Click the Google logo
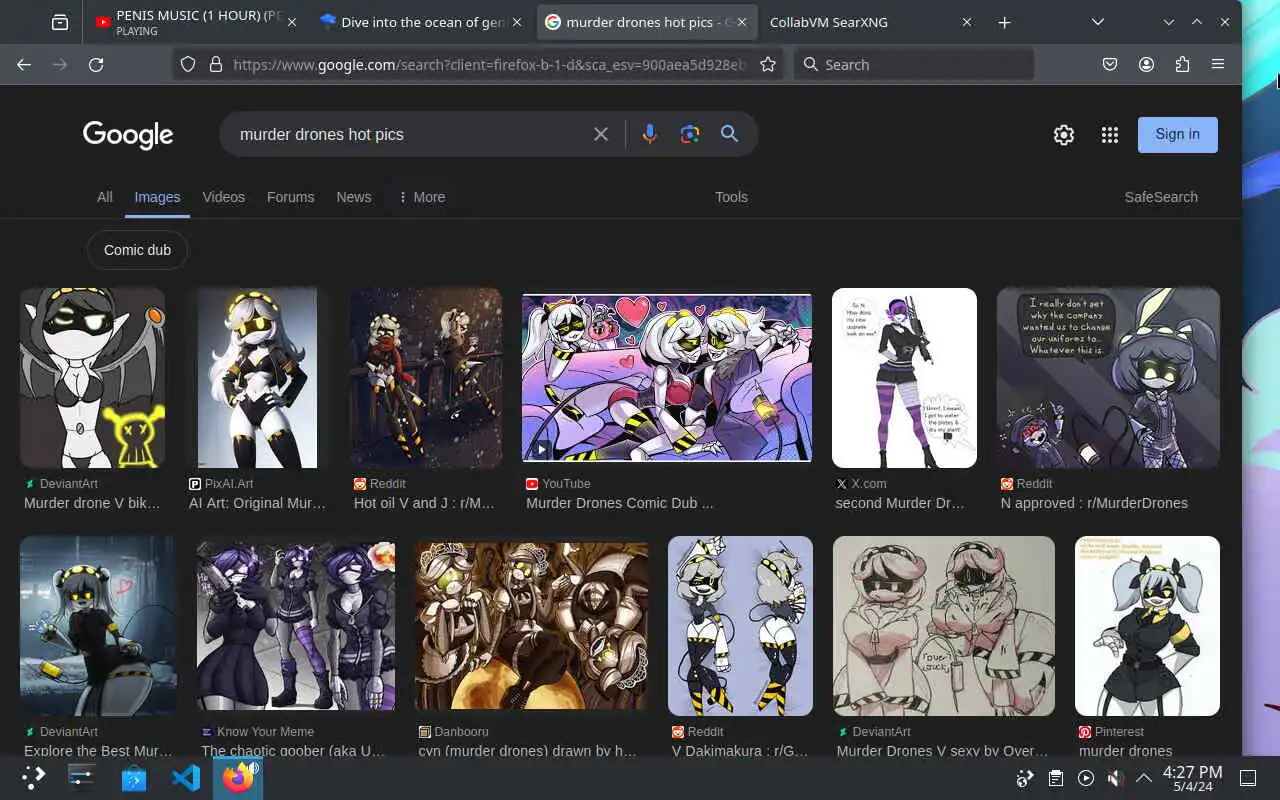Image resolution: width=1280 pixels, height=800 pixels. (x=128, y=135)
